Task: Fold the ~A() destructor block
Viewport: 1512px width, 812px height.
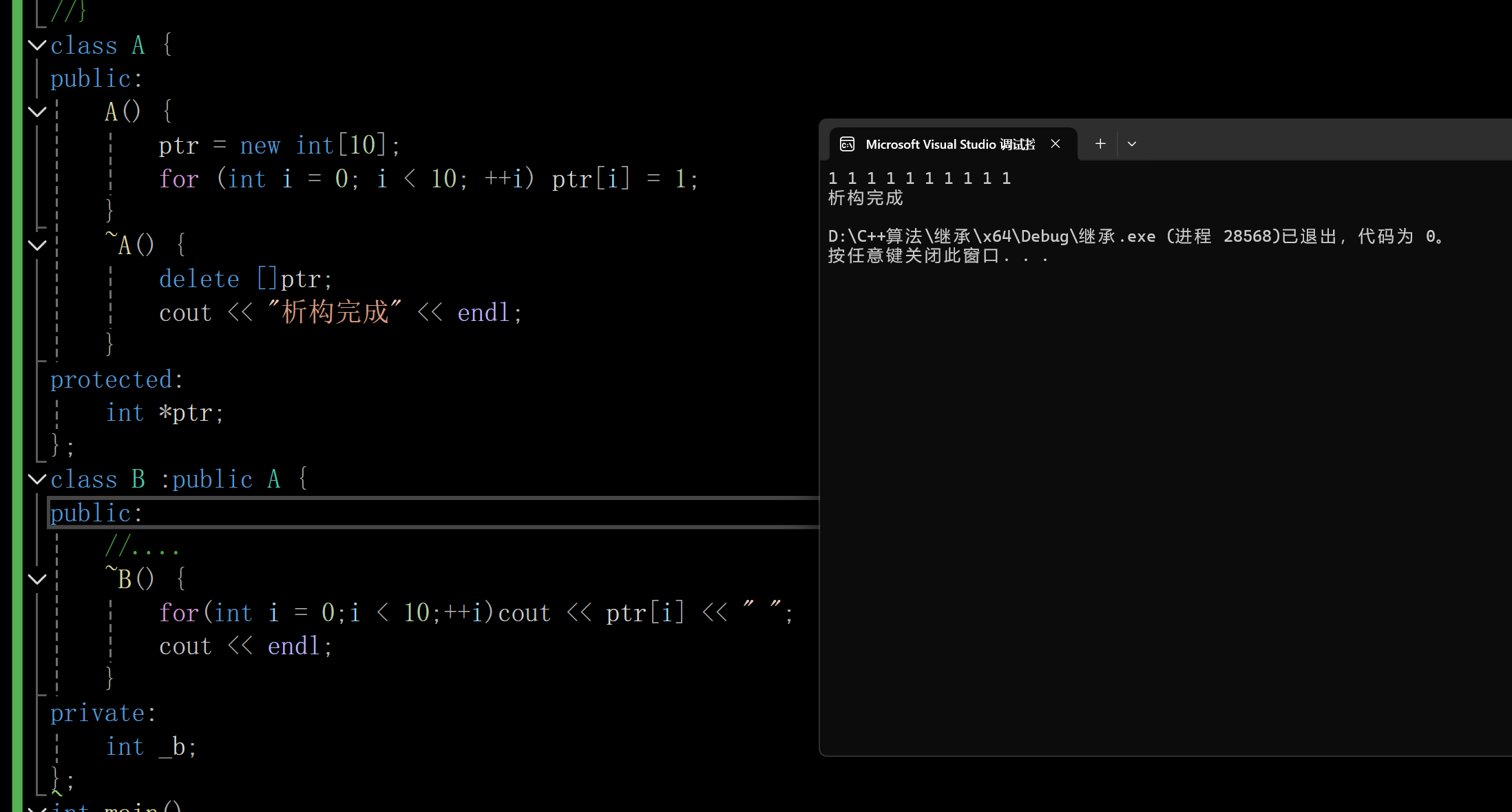Action: [37, 245]
